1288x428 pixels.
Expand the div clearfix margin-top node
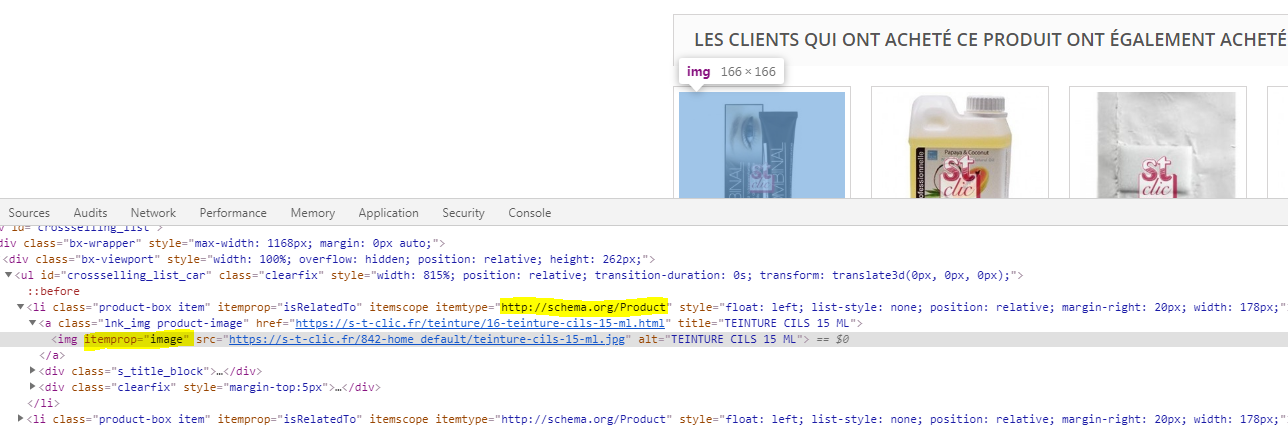[33, 387]
